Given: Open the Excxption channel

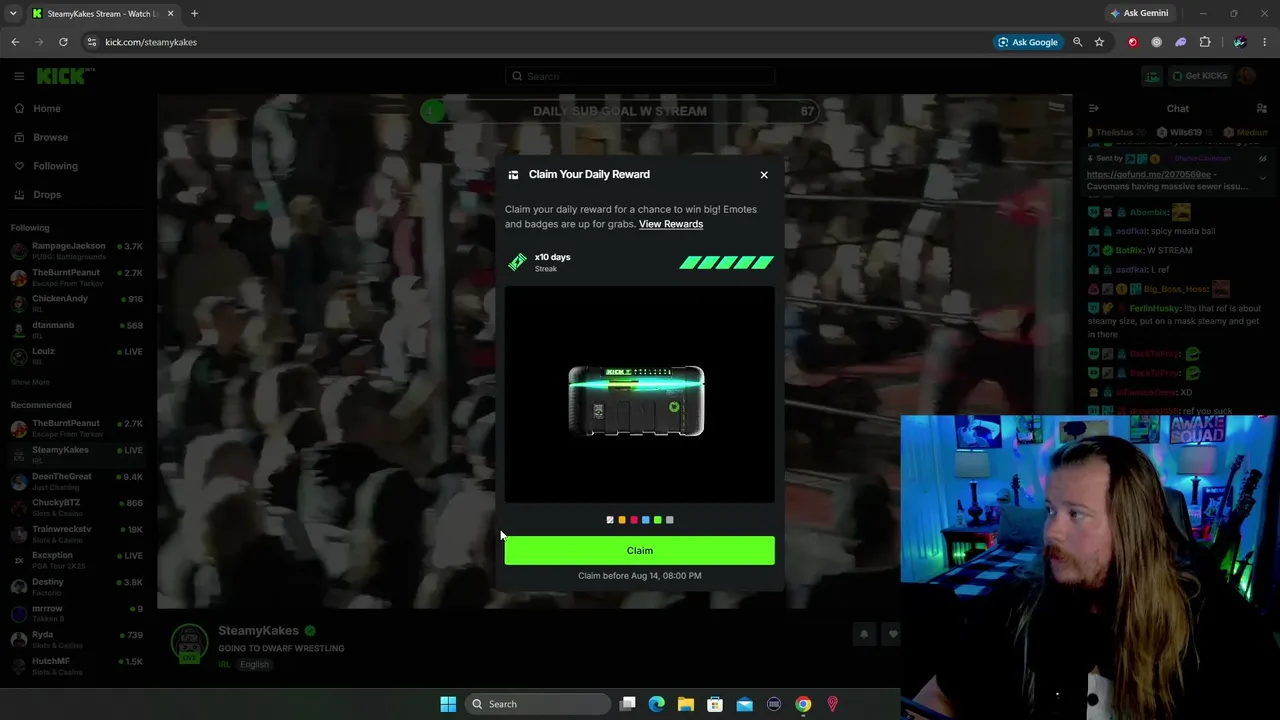Looking at the screenshot, I should [78, 560].
